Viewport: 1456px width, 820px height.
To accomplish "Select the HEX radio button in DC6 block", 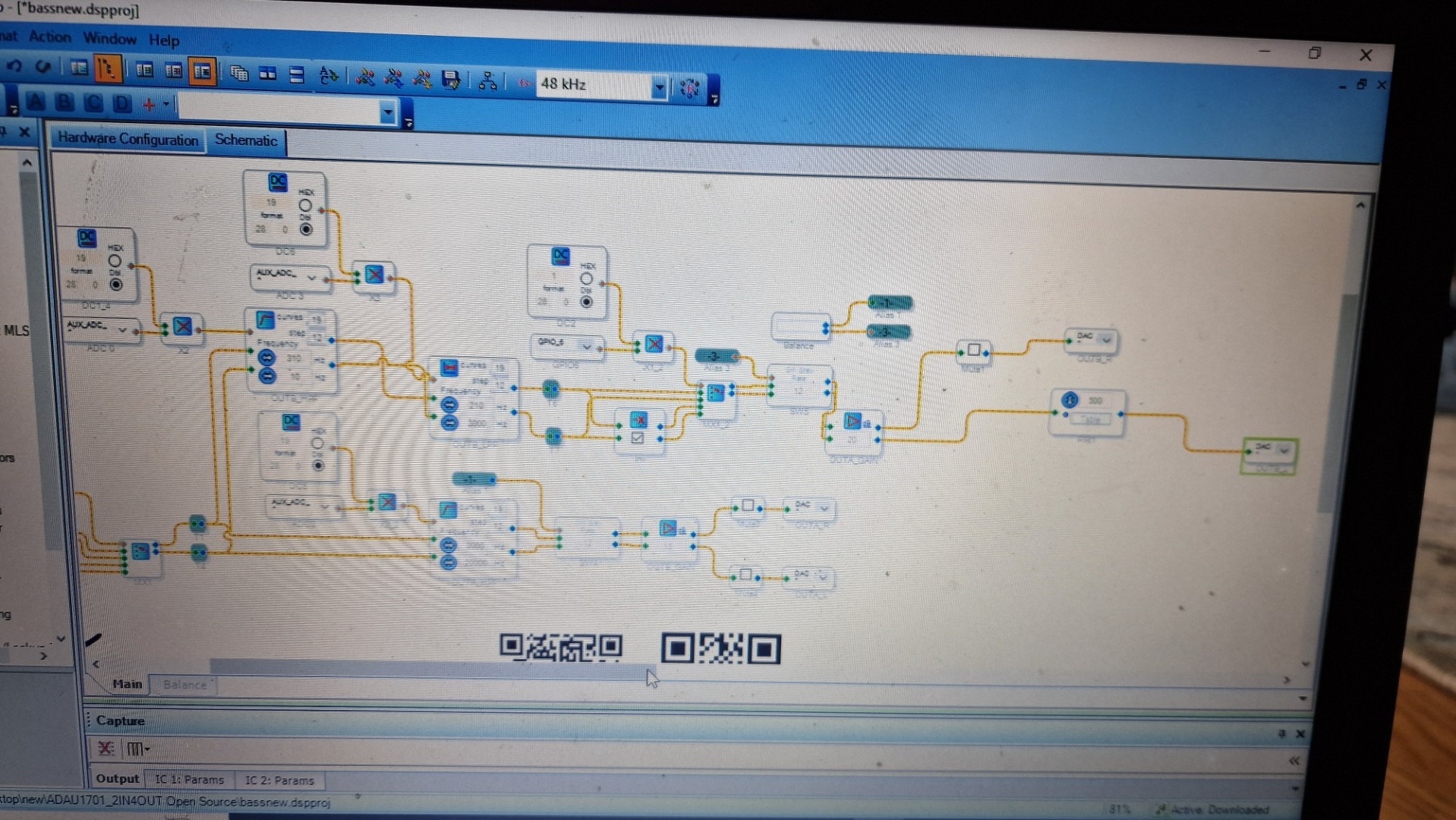I will [305, 206].
